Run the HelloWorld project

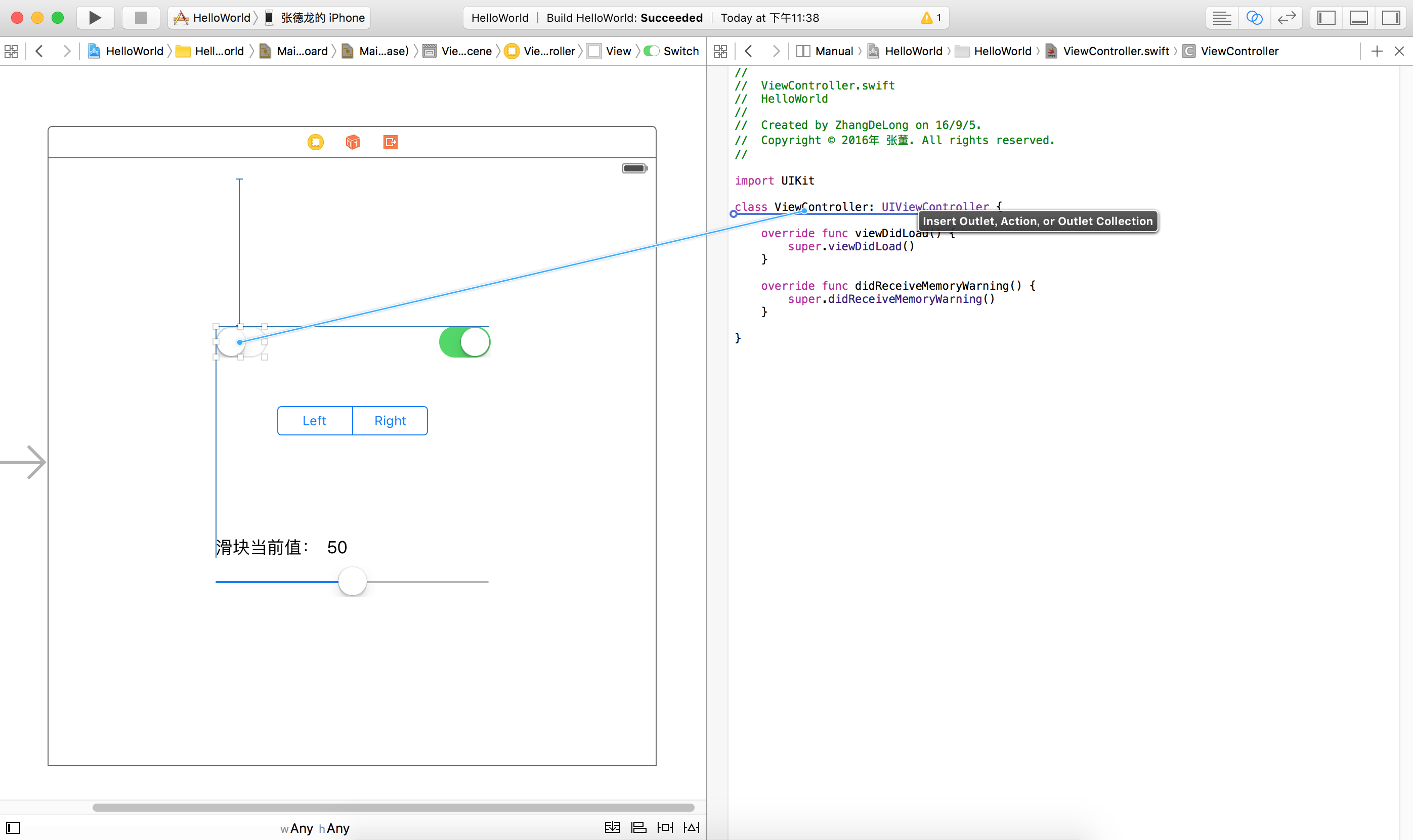click(x=95, y=18)
